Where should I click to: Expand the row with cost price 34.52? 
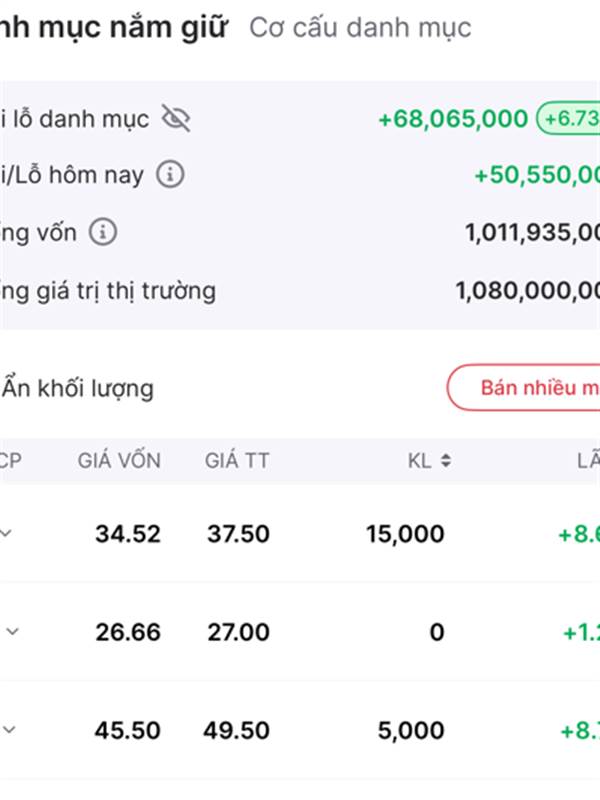click(6, 534)
